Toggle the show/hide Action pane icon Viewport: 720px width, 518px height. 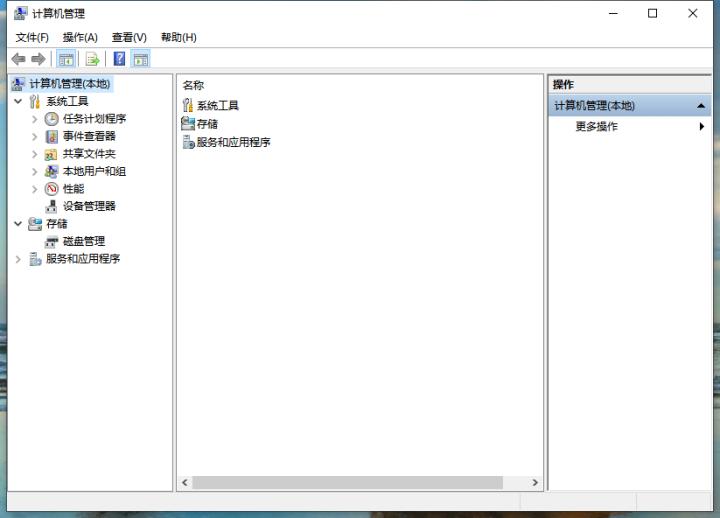coord(141,59)
